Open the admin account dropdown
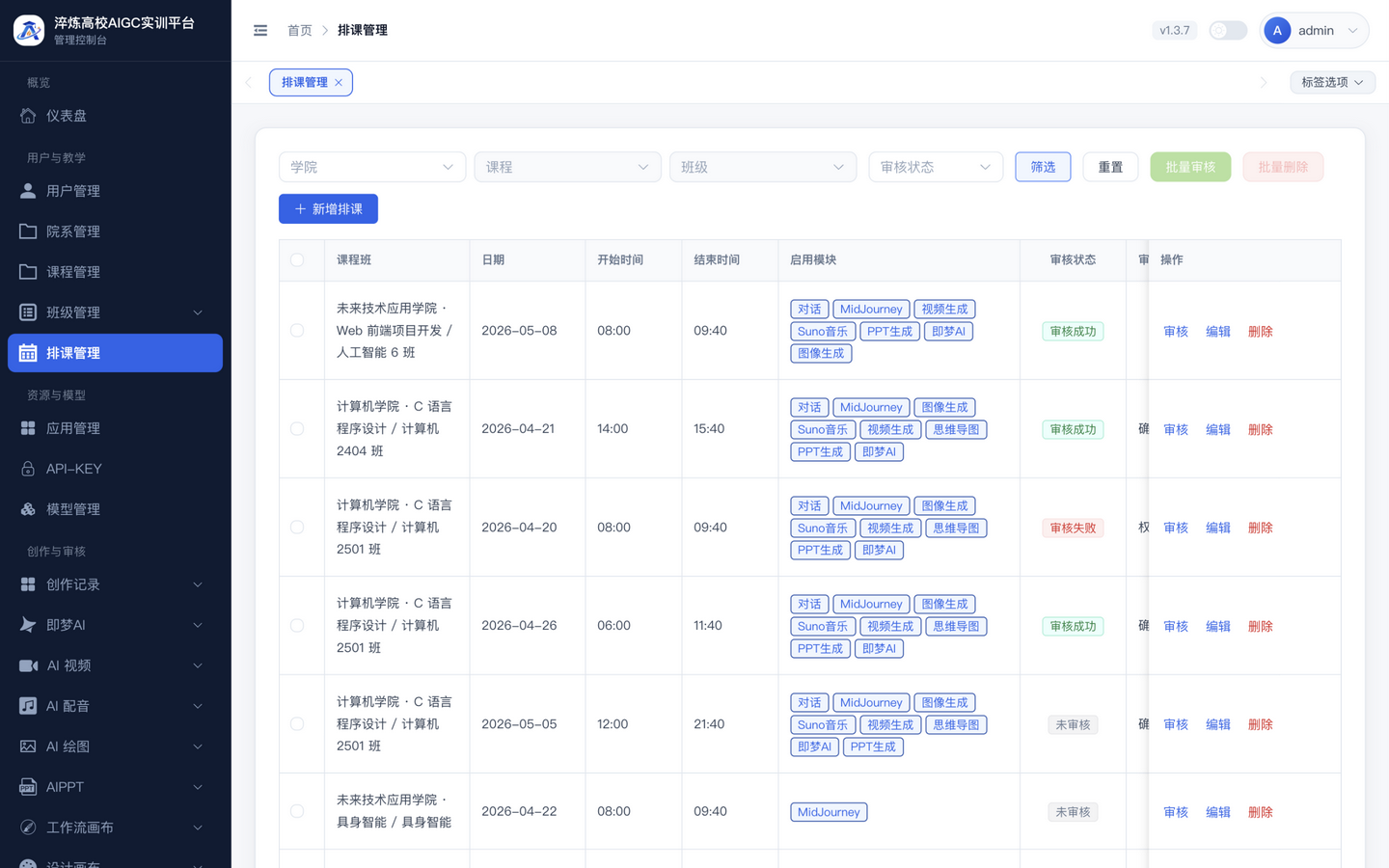1389x868 pixels. [x=1315, y=31]
